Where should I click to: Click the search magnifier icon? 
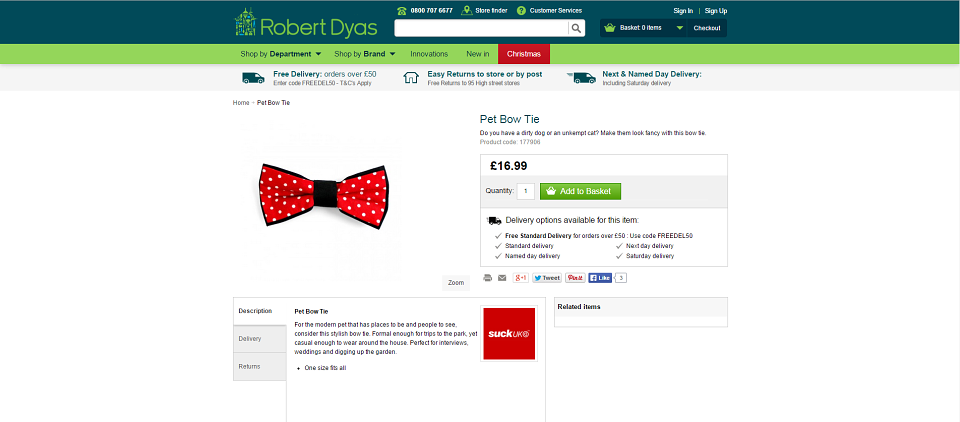pos(576,28)
